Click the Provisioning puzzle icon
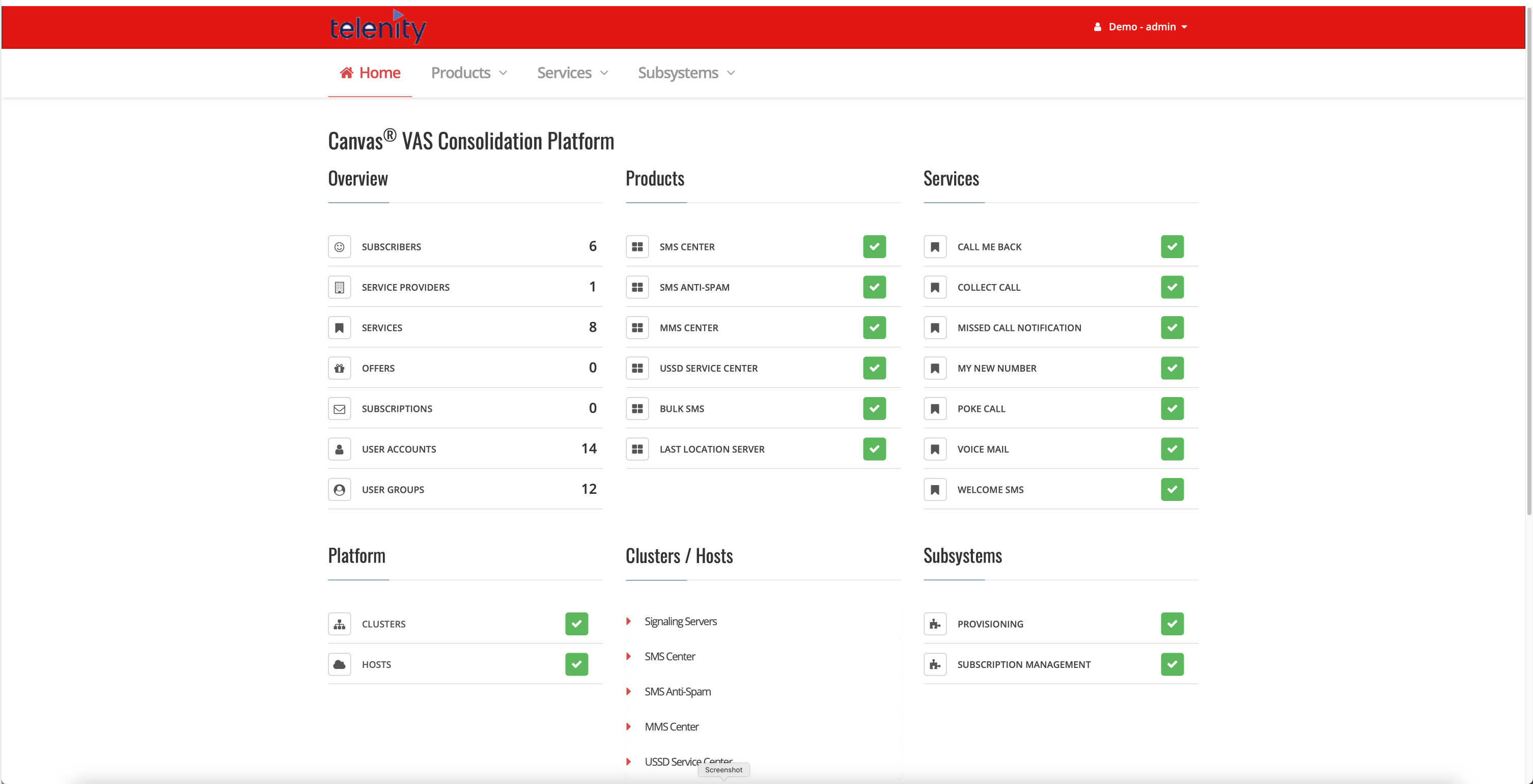The image size is (1533, 784). click(x=935, y=624)
